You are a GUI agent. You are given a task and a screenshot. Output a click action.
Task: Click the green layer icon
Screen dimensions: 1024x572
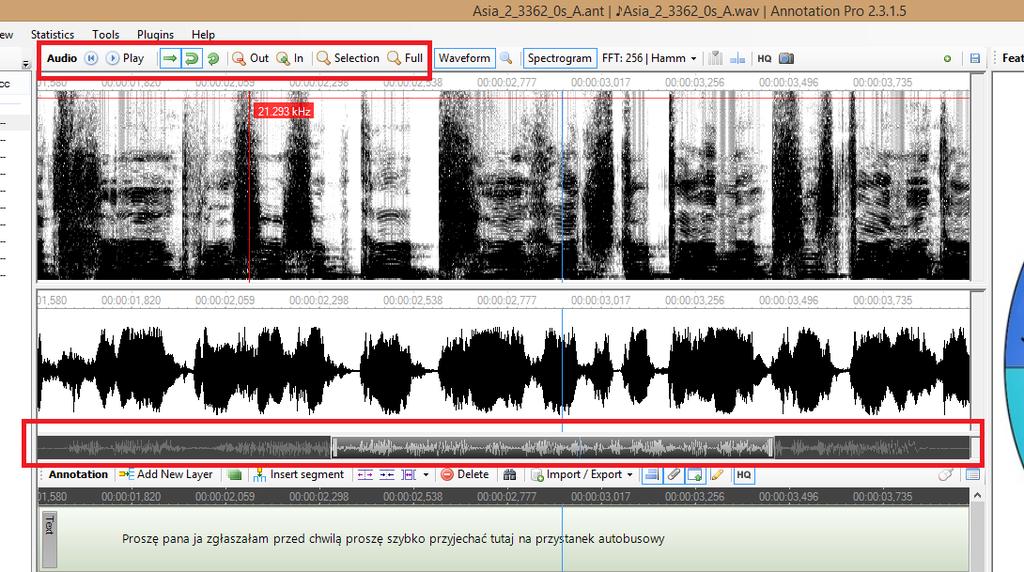point(234,475)
